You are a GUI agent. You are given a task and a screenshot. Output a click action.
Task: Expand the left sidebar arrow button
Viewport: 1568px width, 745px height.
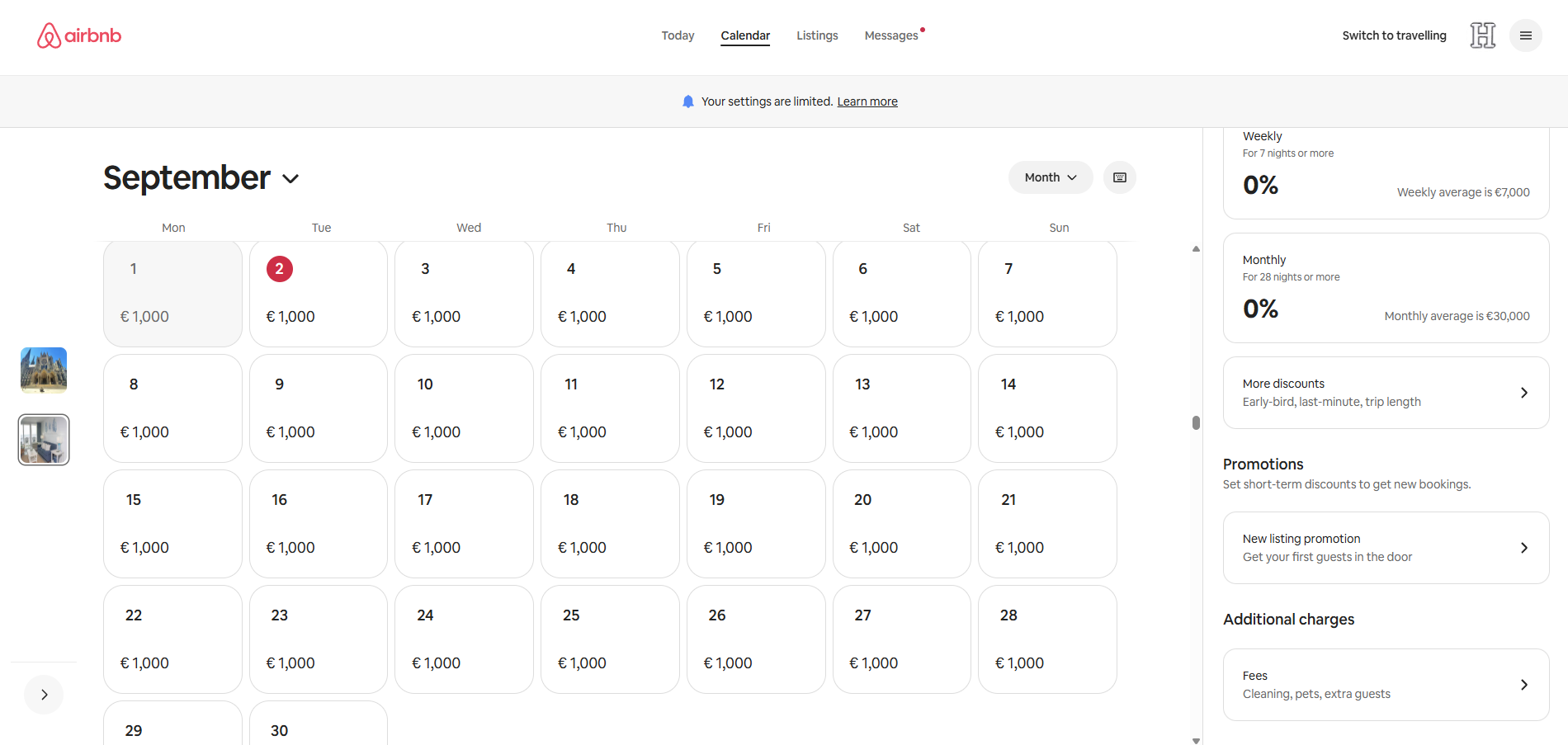point(45,695)
